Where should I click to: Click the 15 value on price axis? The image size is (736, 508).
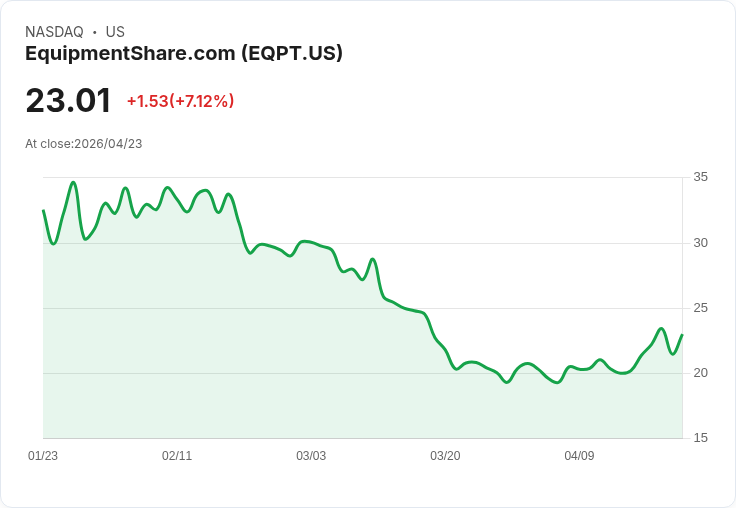pos(701,438)
